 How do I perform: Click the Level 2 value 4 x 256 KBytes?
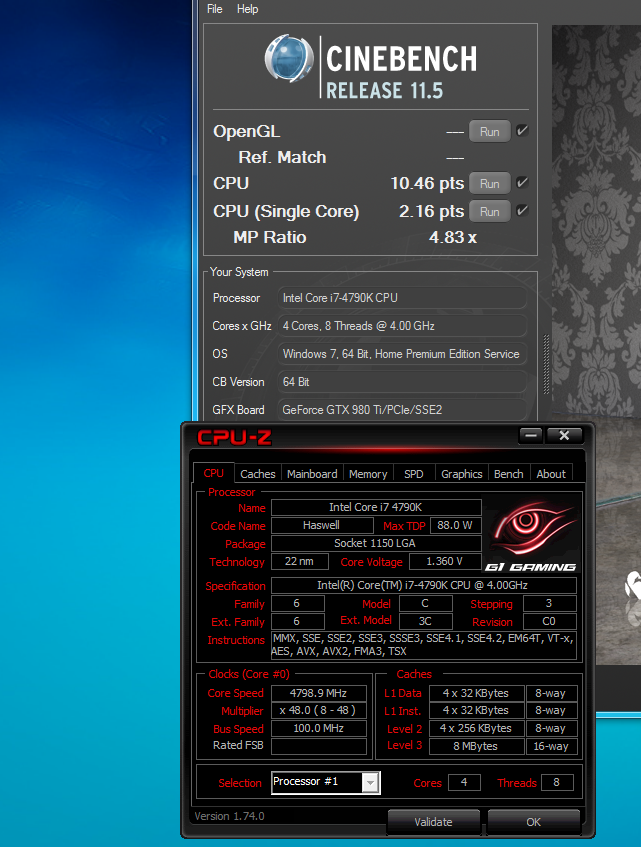(x=476, y=728)
